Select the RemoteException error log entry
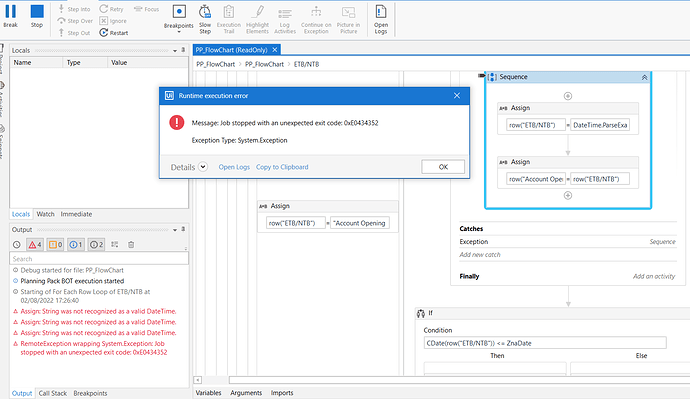Image resolution: width=690 pixels, height=399 pixels. tap(93, 348)
